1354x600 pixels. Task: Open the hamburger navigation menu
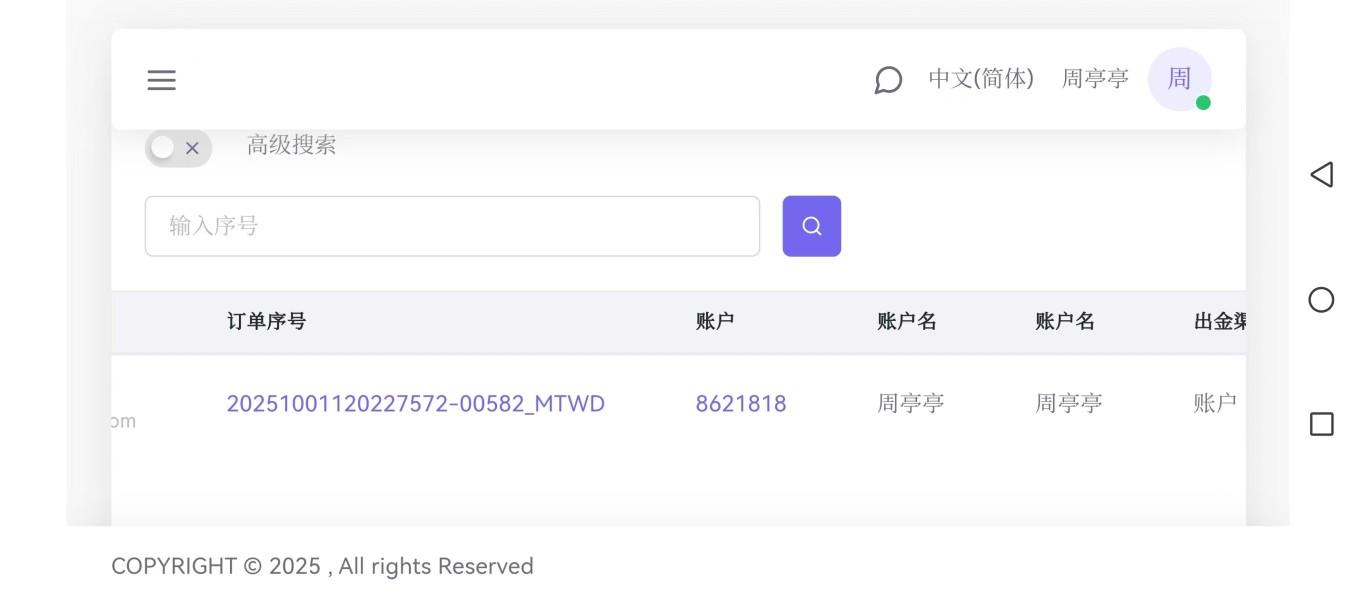(x=161, y=80)
